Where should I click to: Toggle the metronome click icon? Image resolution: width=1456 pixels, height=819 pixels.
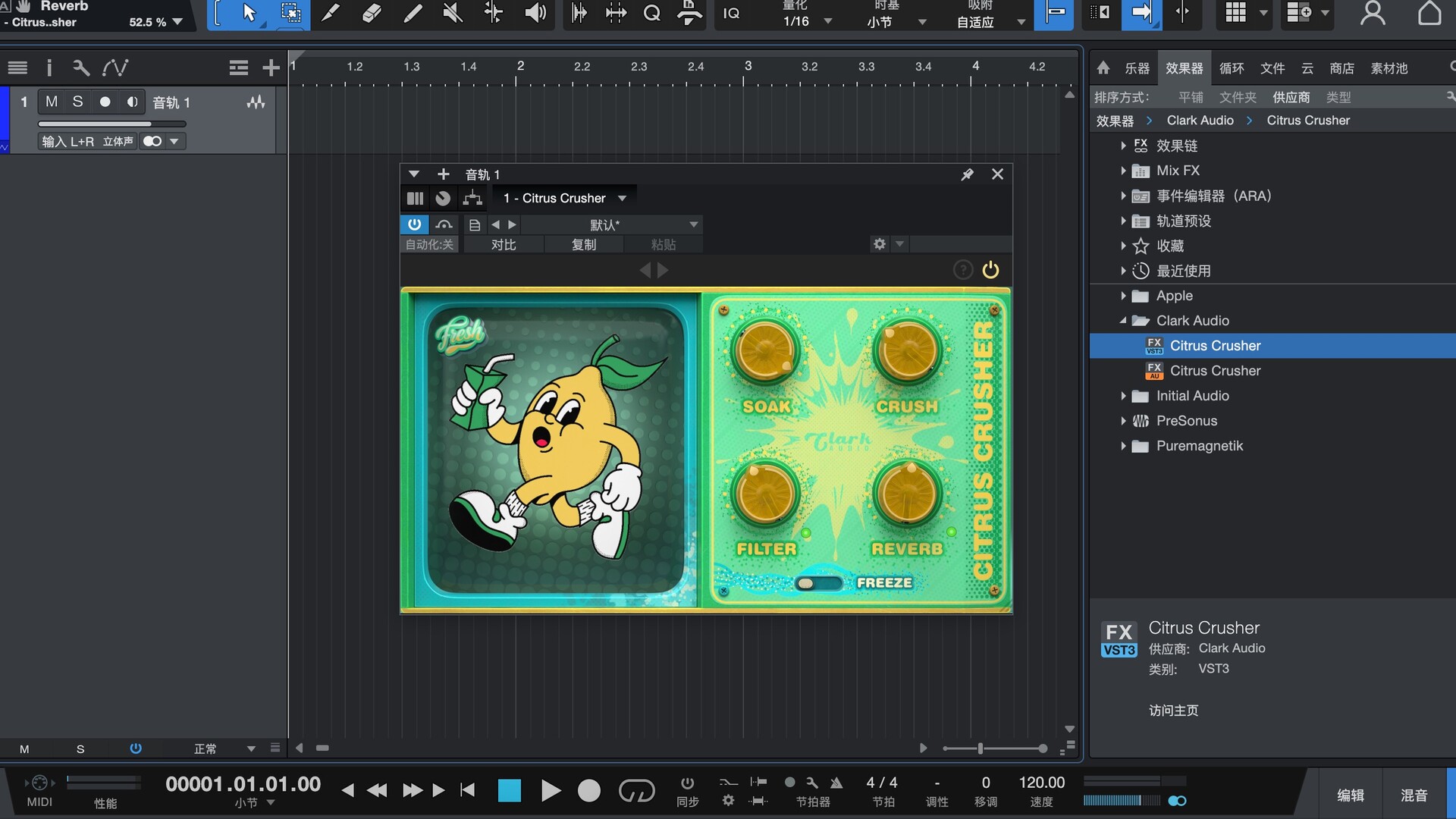pos(836,782)
